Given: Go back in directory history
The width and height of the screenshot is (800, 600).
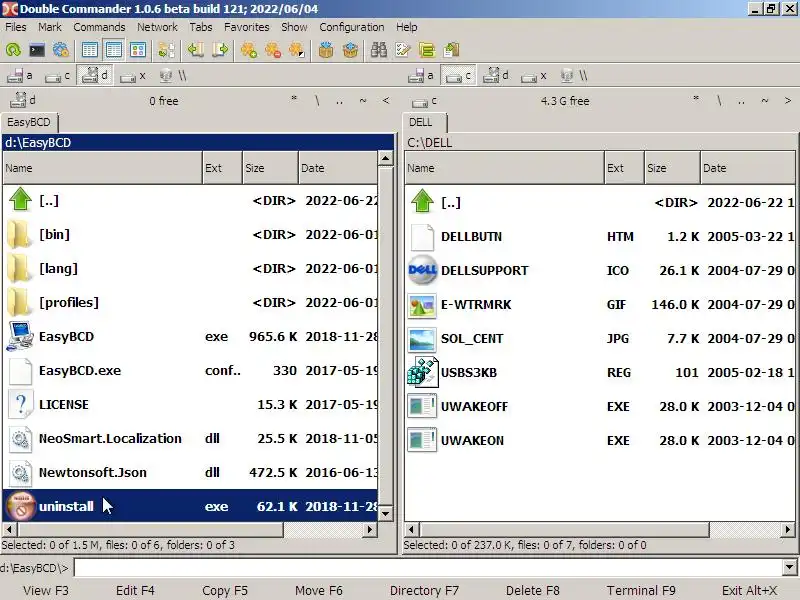Looking at the screenshot, I should (195, 50).
